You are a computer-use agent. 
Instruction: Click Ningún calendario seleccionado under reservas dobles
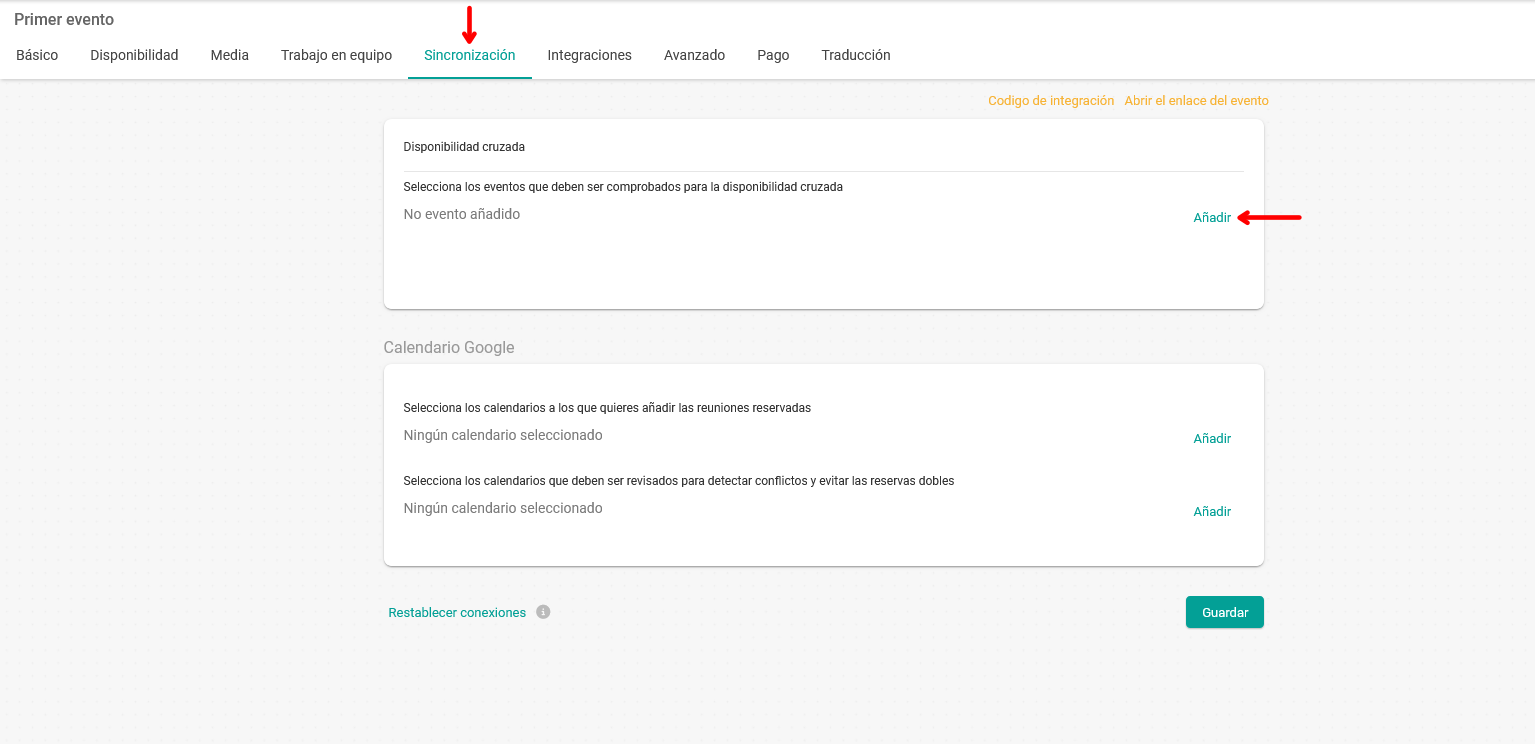pos(503,508)
